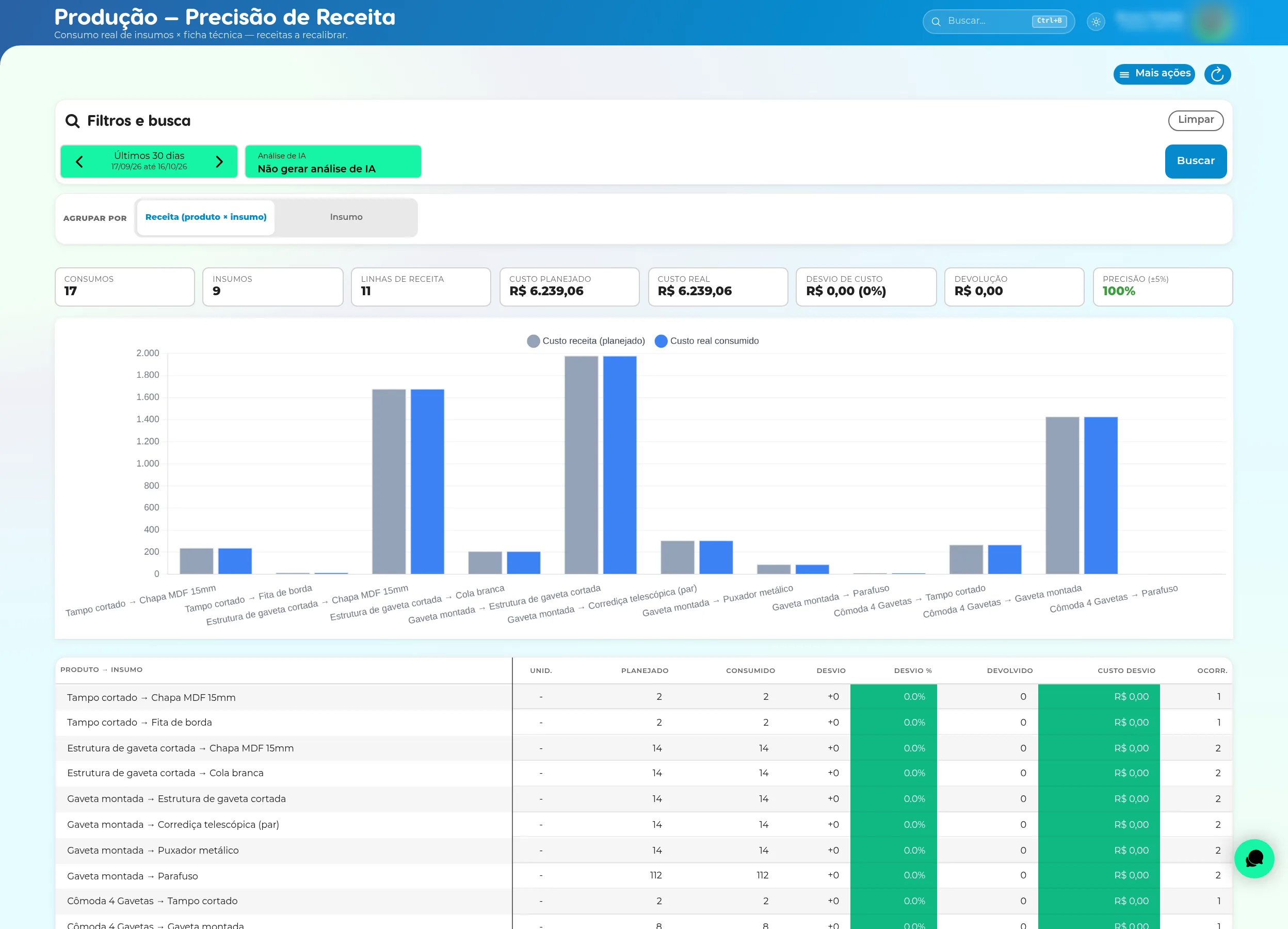This screenshot has height=929, width=1288.
Task: Toggle Custo real consumido legend series
Action: [706, 341]
